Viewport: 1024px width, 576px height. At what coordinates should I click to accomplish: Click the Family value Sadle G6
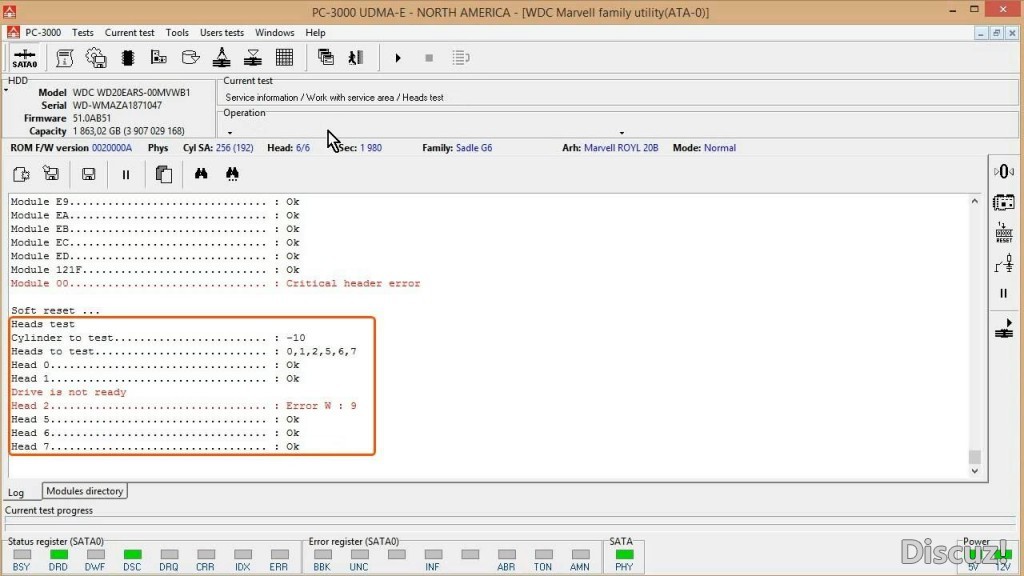click(474, 148)
